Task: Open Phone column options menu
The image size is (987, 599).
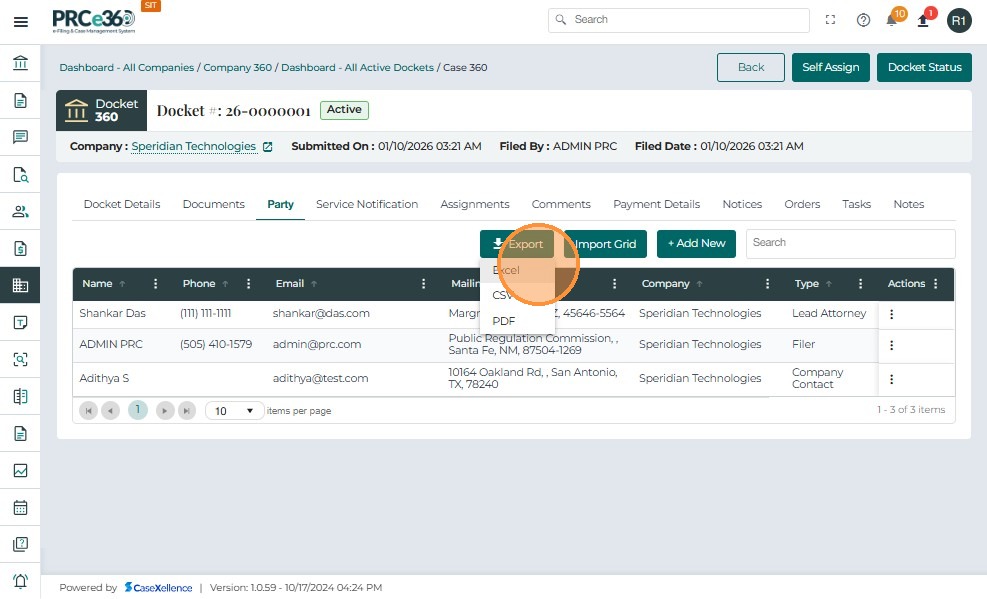Action: [x=249, y=284]
